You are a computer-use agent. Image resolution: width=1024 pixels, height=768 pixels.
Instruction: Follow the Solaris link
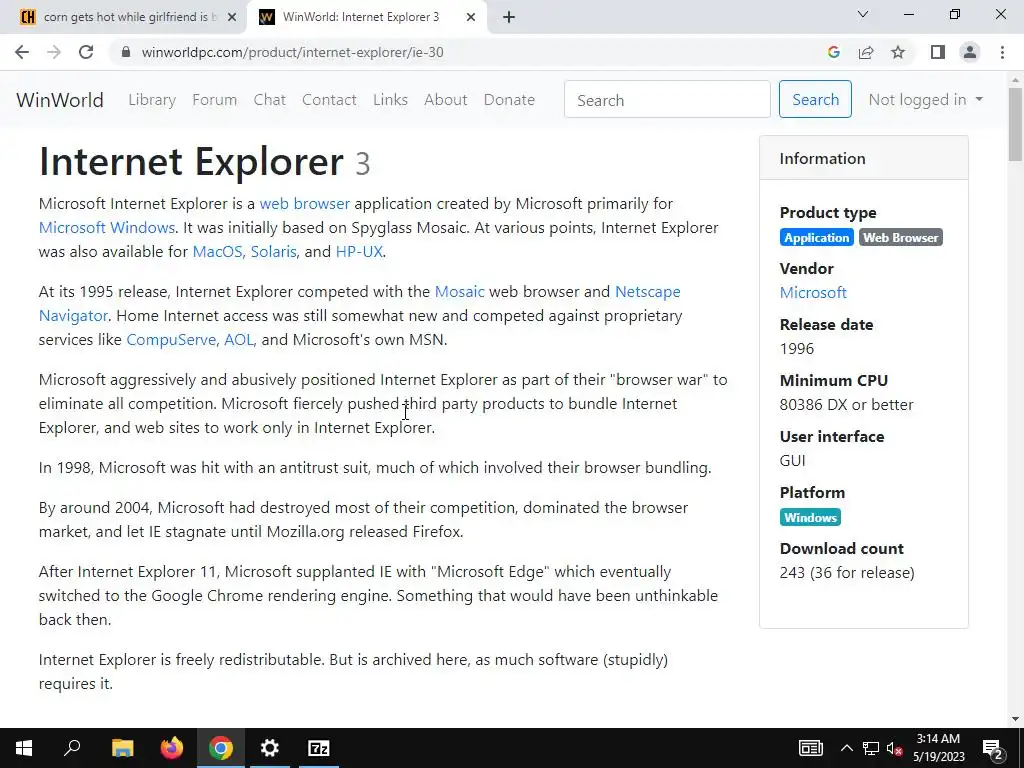coord(274,252)
